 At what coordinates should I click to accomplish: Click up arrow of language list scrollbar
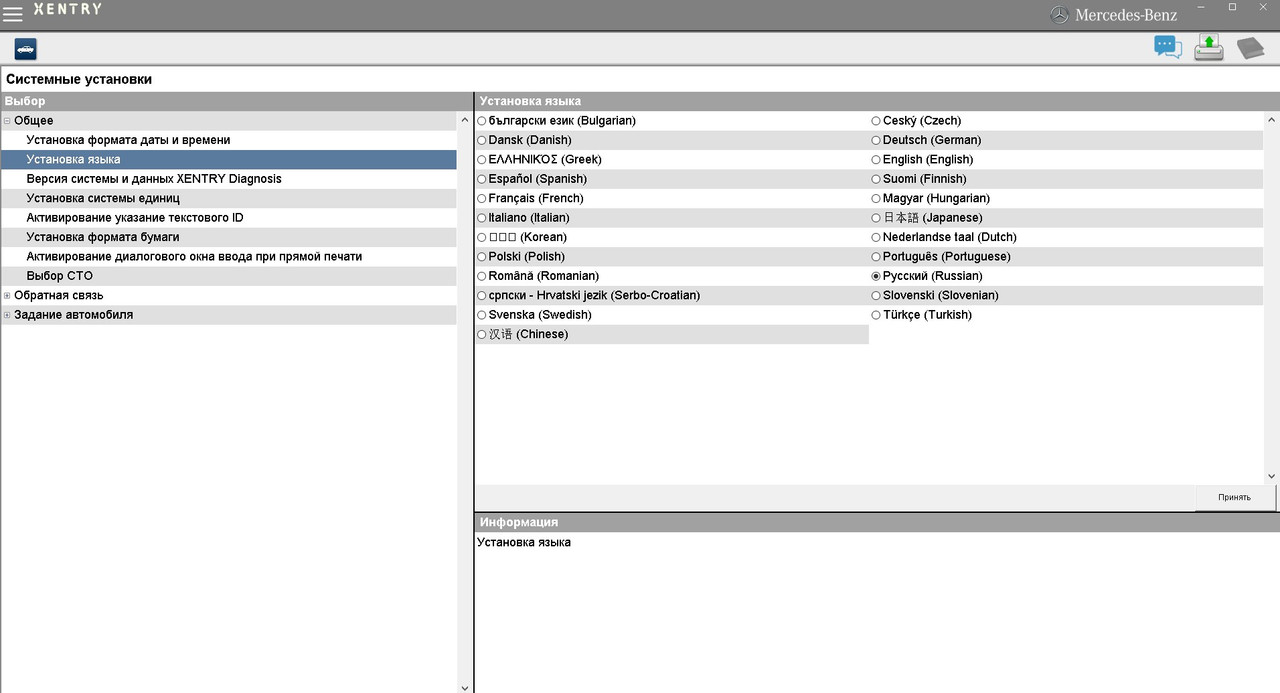click(x=1272, y=120)
